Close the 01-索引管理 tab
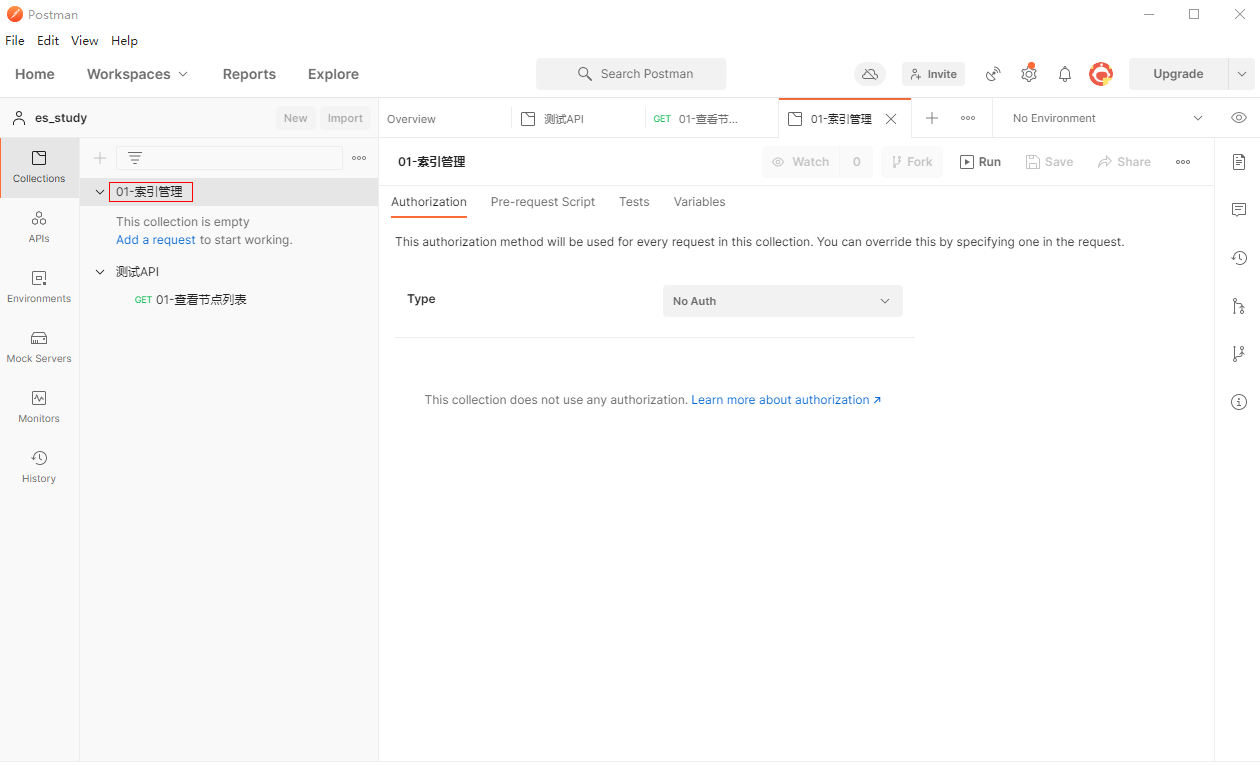This screenshot has height=765, width=1260. [x=891, y=119]
